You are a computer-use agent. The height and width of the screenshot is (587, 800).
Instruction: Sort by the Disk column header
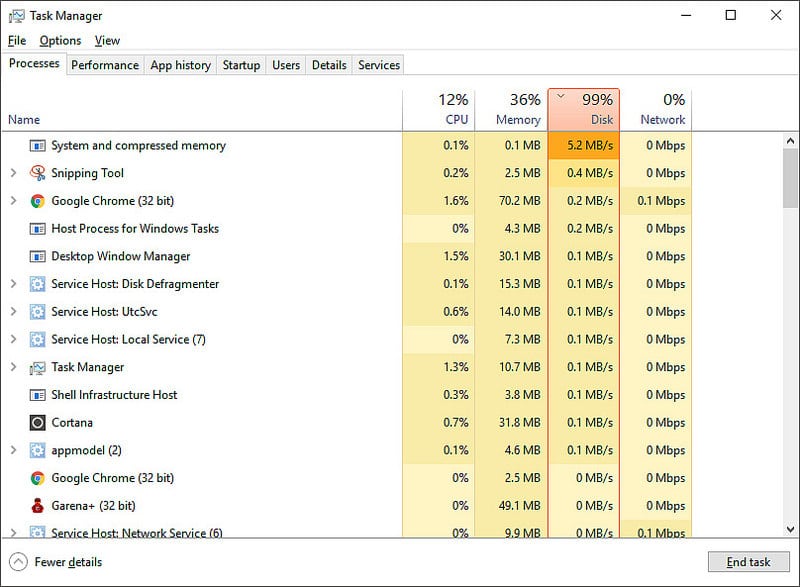pyautogui.click(x=584, y=110)
